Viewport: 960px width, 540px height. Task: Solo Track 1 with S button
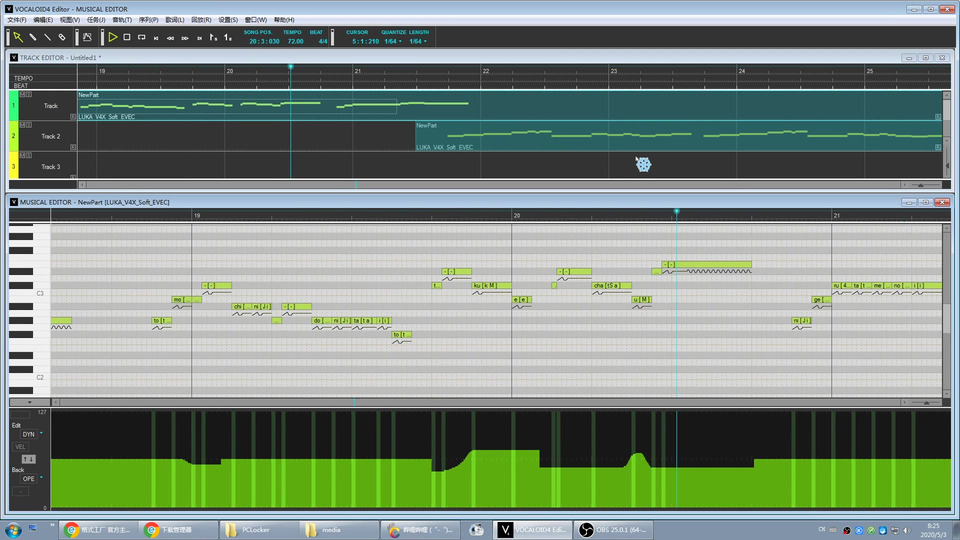(x=29, y=94)
